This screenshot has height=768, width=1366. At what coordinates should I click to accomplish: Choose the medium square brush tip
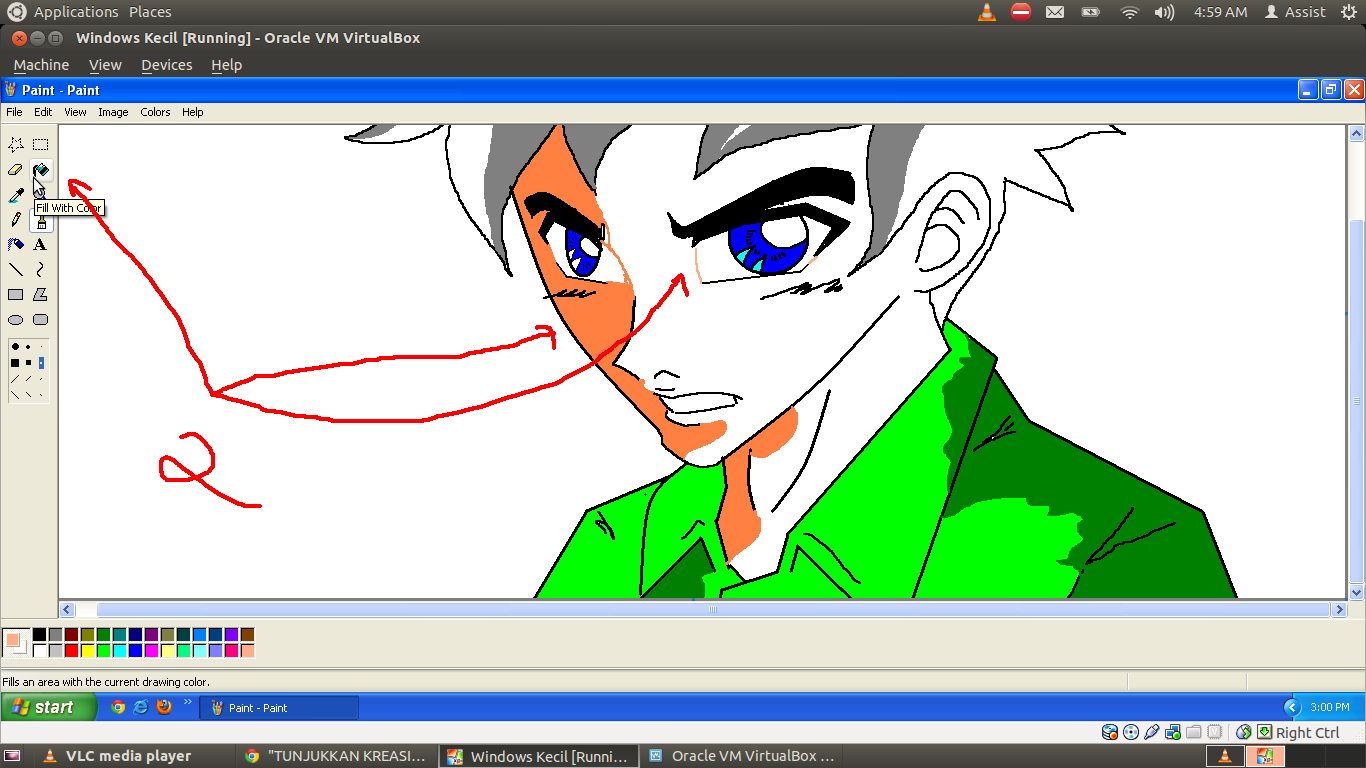(x=28, y=363)
